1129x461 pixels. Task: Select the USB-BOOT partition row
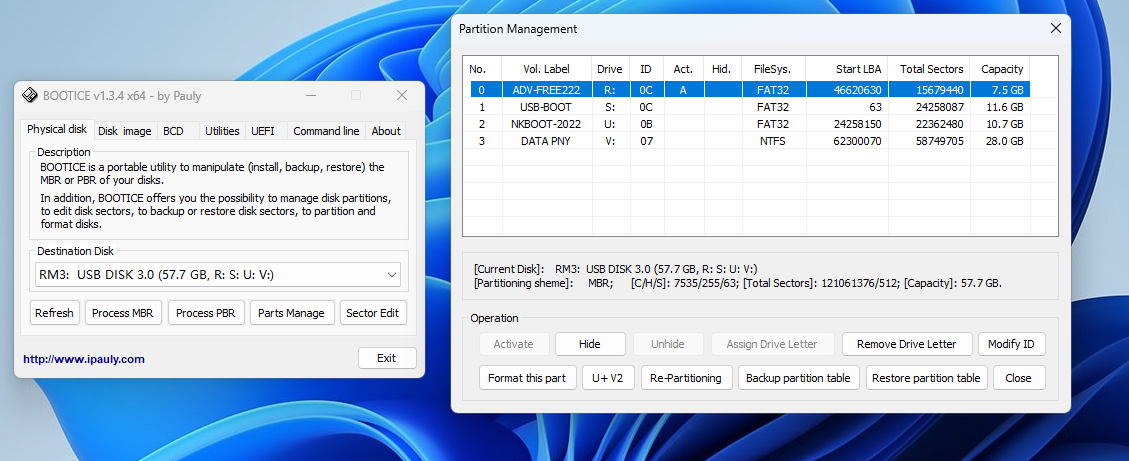click(x=750, y=107)
